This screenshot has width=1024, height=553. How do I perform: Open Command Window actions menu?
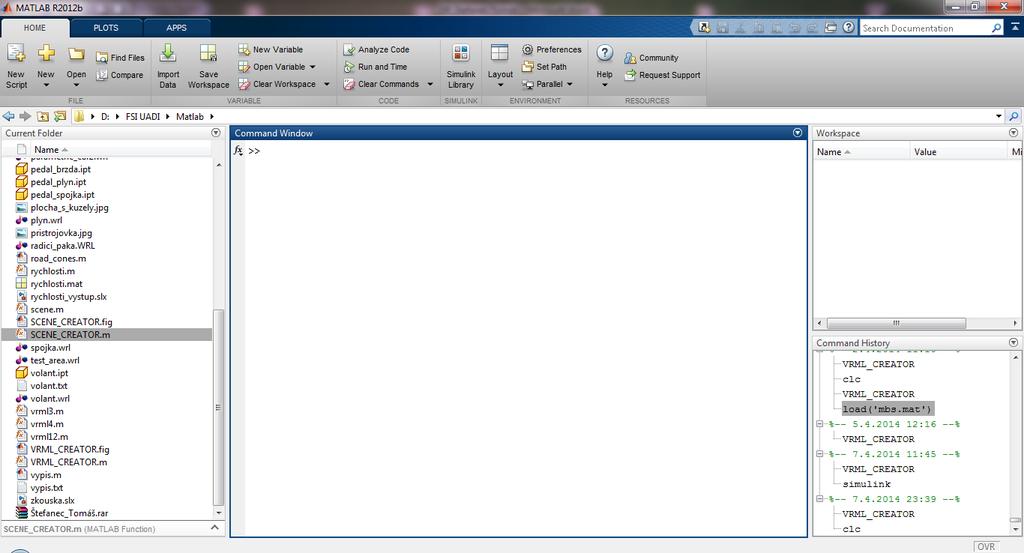tap(797, 133)
